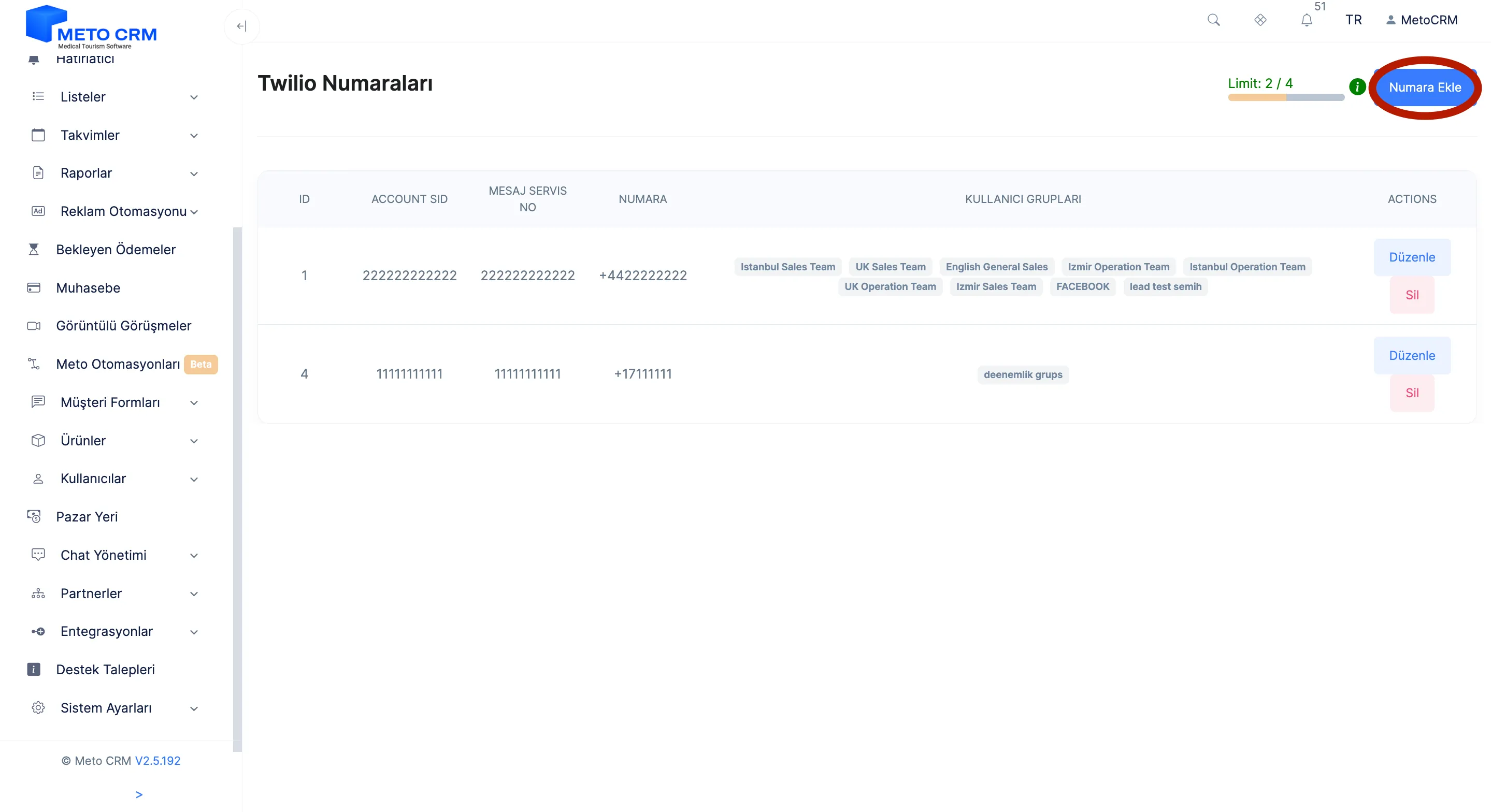Click the Beta badge on Meto Otomasyonları
This screenshot has height=812, width=1491.
pos(201,364)
